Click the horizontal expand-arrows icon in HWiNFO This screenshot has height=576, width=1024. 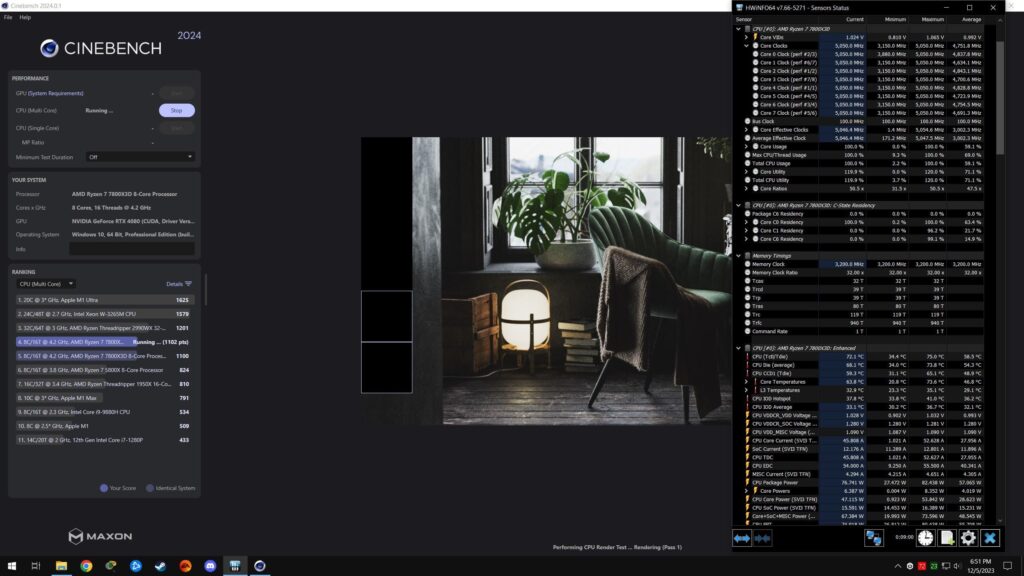741,537
